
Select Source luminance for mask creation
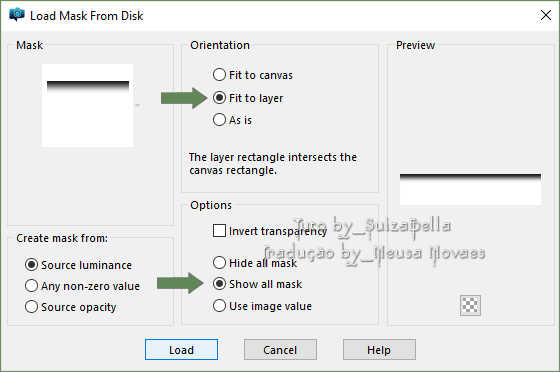[79, 265]
